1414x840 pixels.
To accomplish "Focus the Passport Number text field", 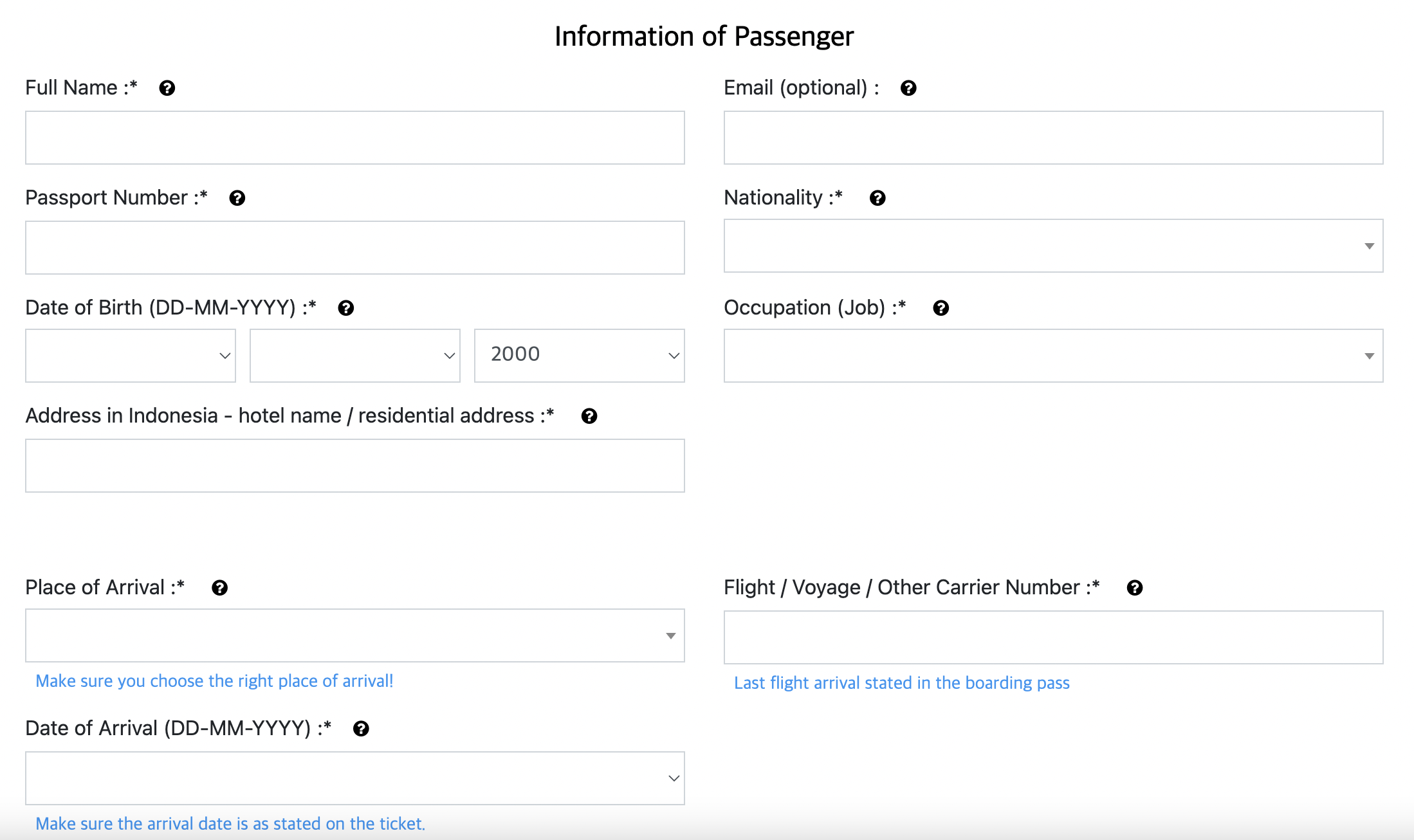I will click(354, 248).
